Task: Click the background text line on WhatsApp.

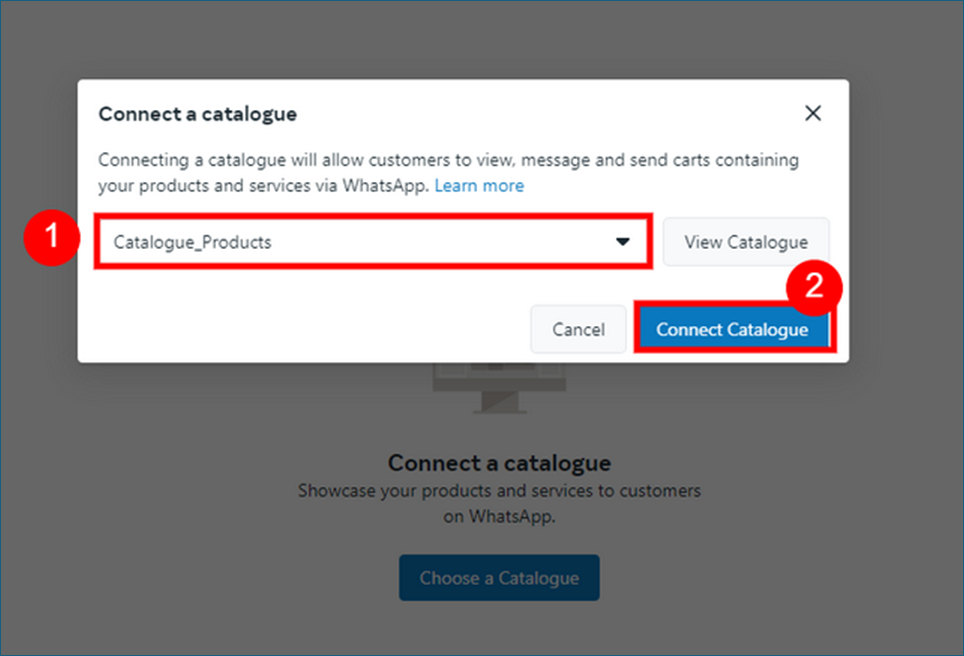Action: [x=499, y=517]
